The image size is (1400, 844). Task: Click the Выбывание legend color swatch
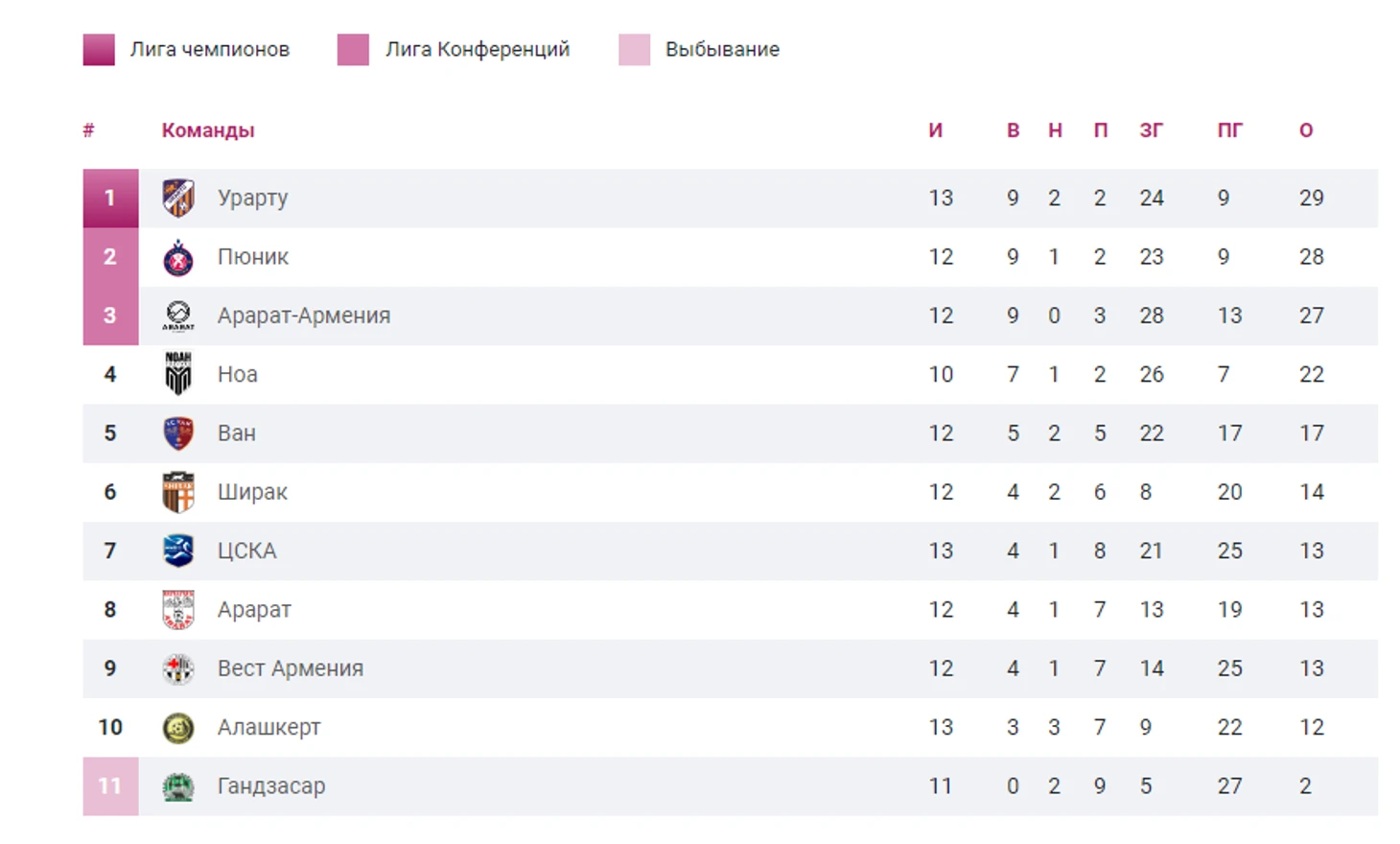coord(634,50)
